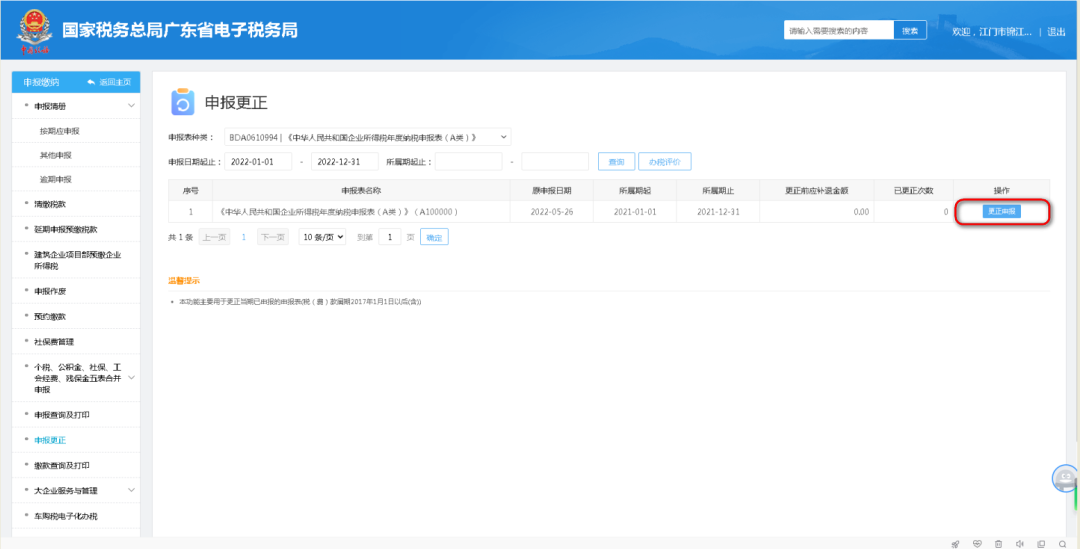
Task: Click the 更正申报 button in row 1
Action: (1001, 211)
